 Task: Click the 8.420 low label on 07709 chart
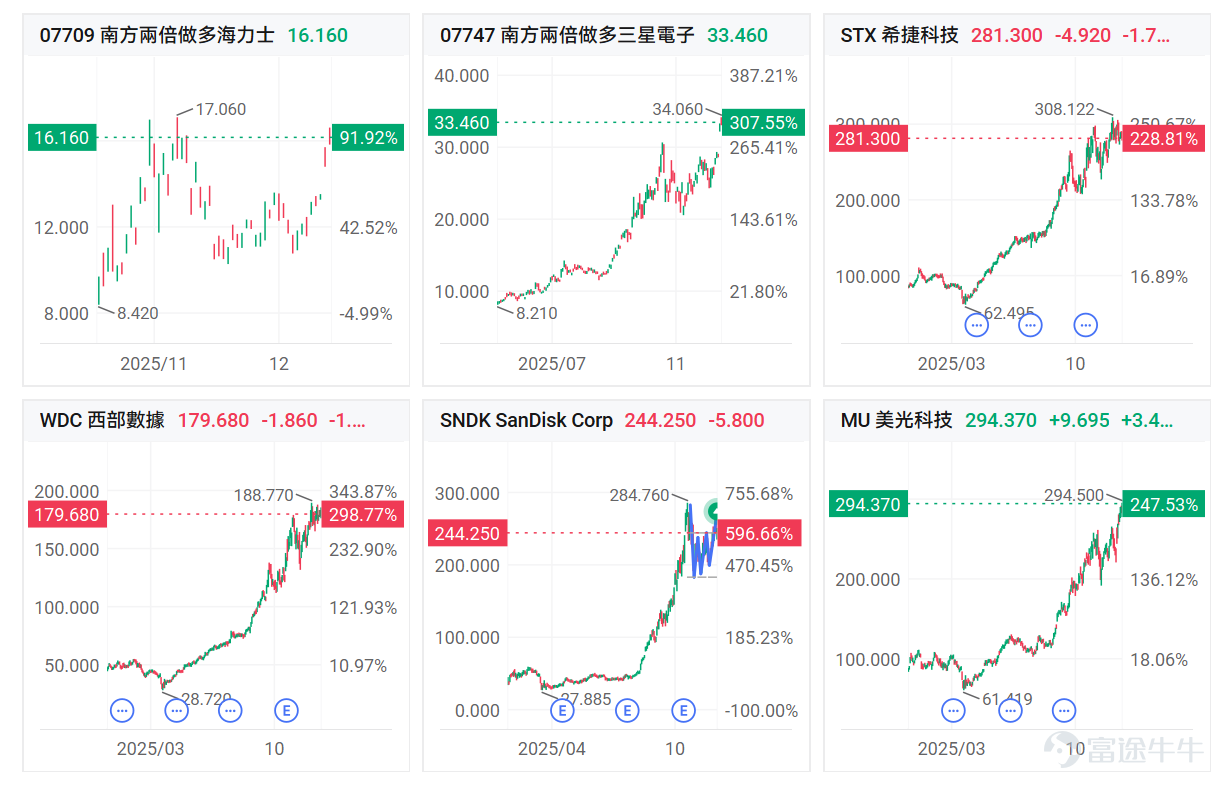click(138, 313)
